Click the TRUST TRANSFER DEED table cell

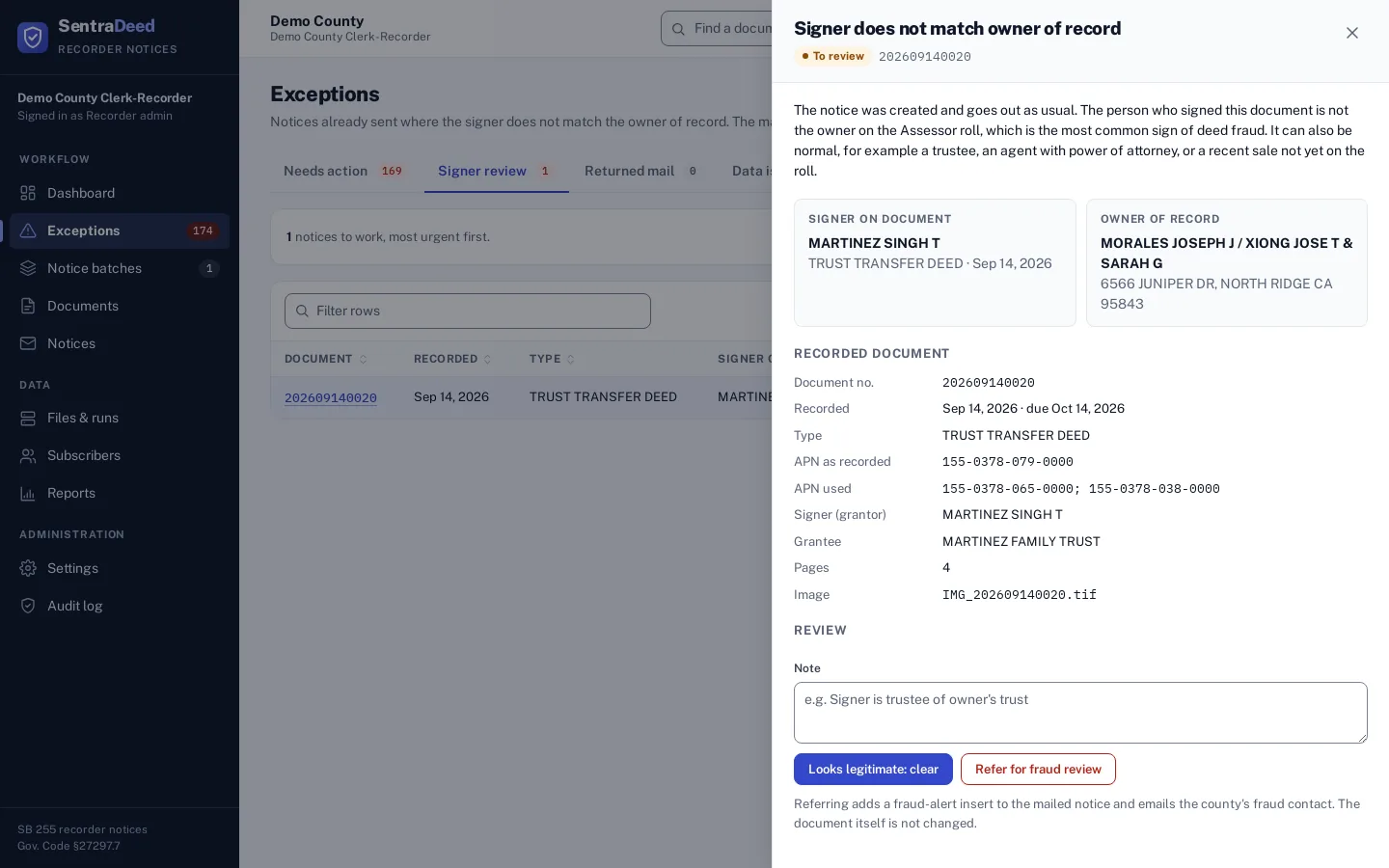(603, 396)
